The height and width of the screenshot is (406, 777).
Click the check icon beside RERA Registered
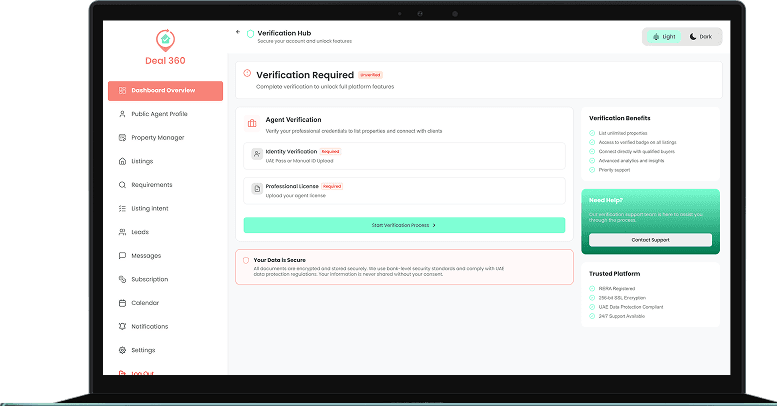click(592, 289)
